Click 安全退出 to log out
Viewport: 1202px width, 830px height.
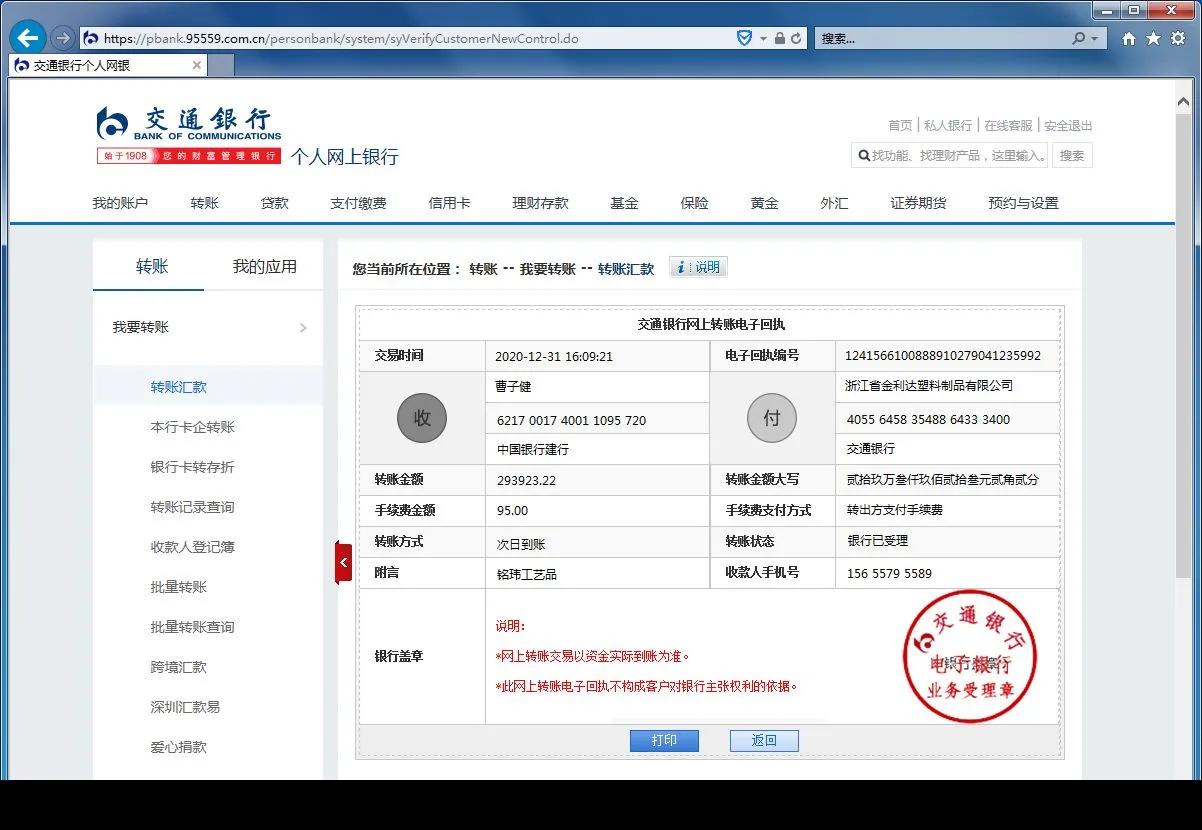(x=1068, y=126)
